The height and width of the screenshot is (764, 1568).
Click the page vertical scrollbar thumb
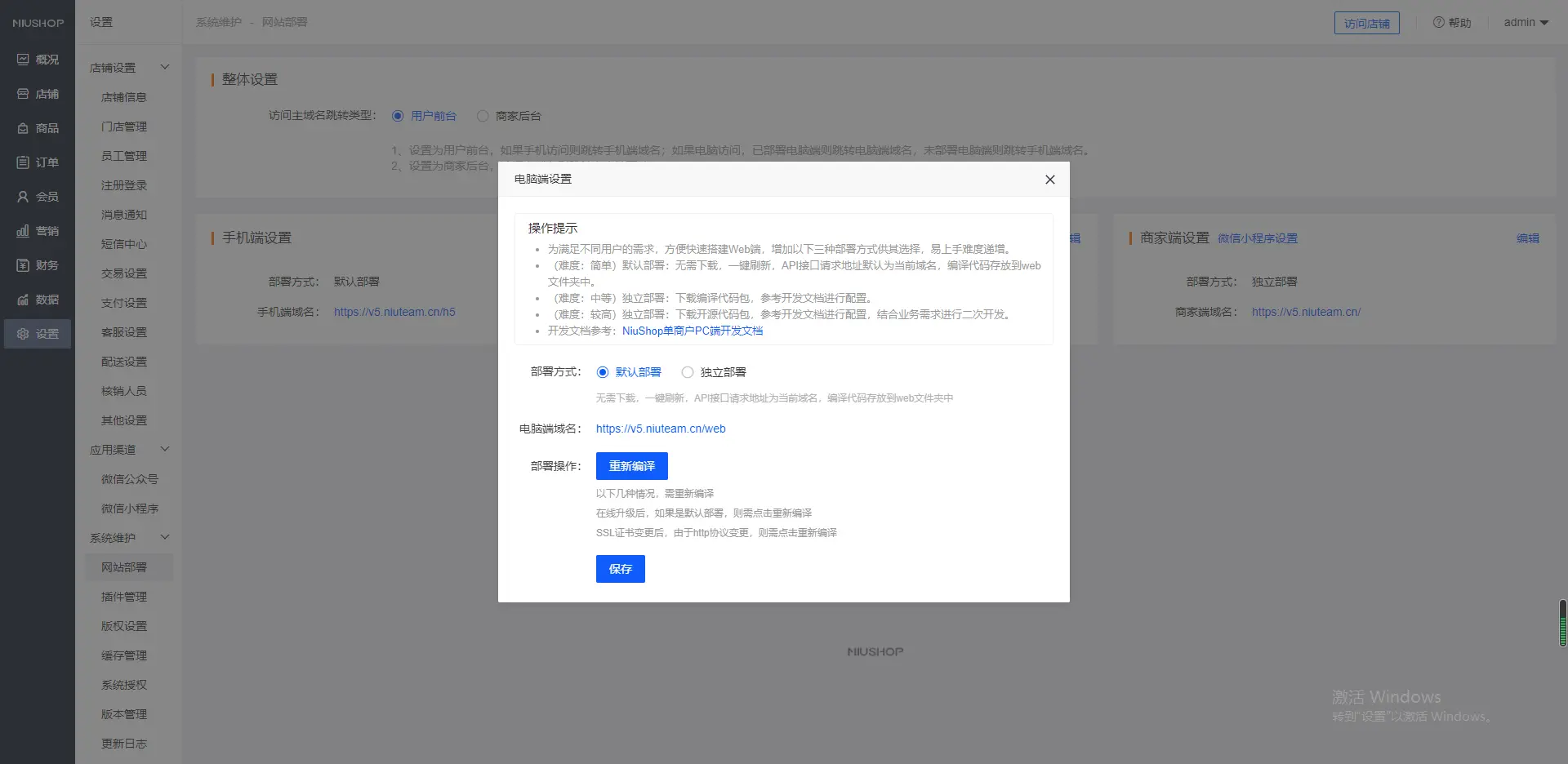pos(1562,624)
